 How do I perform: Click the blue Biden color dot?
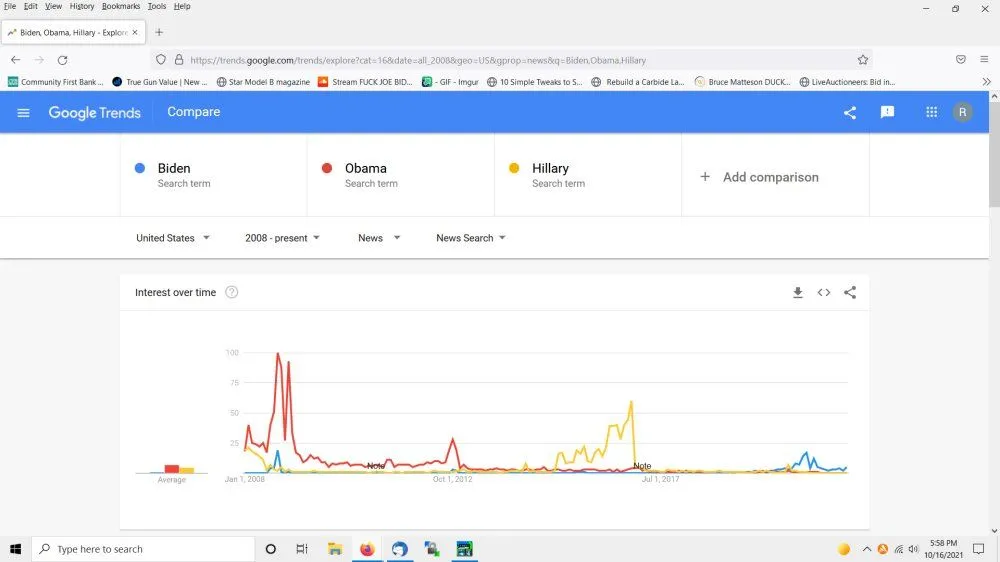[140, 169]
